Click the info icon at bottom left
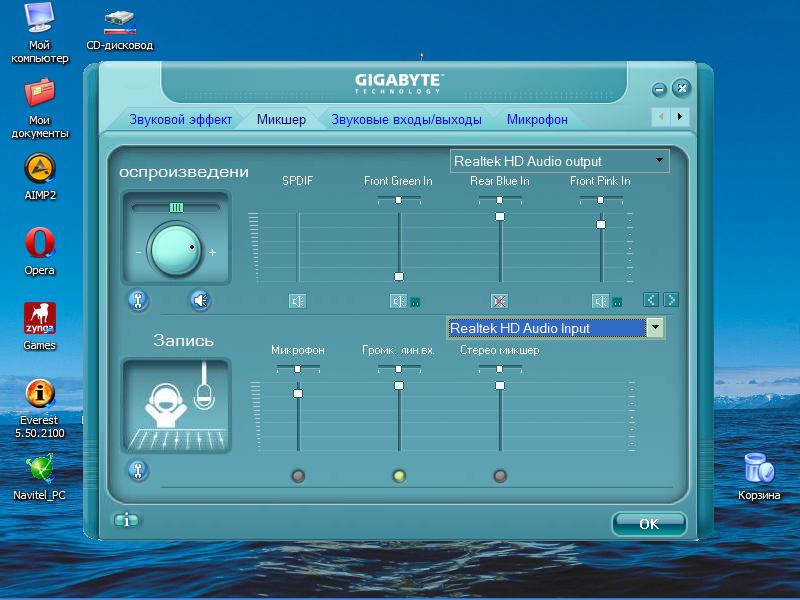This screenshot has width=800, height=600. (125, 520)
